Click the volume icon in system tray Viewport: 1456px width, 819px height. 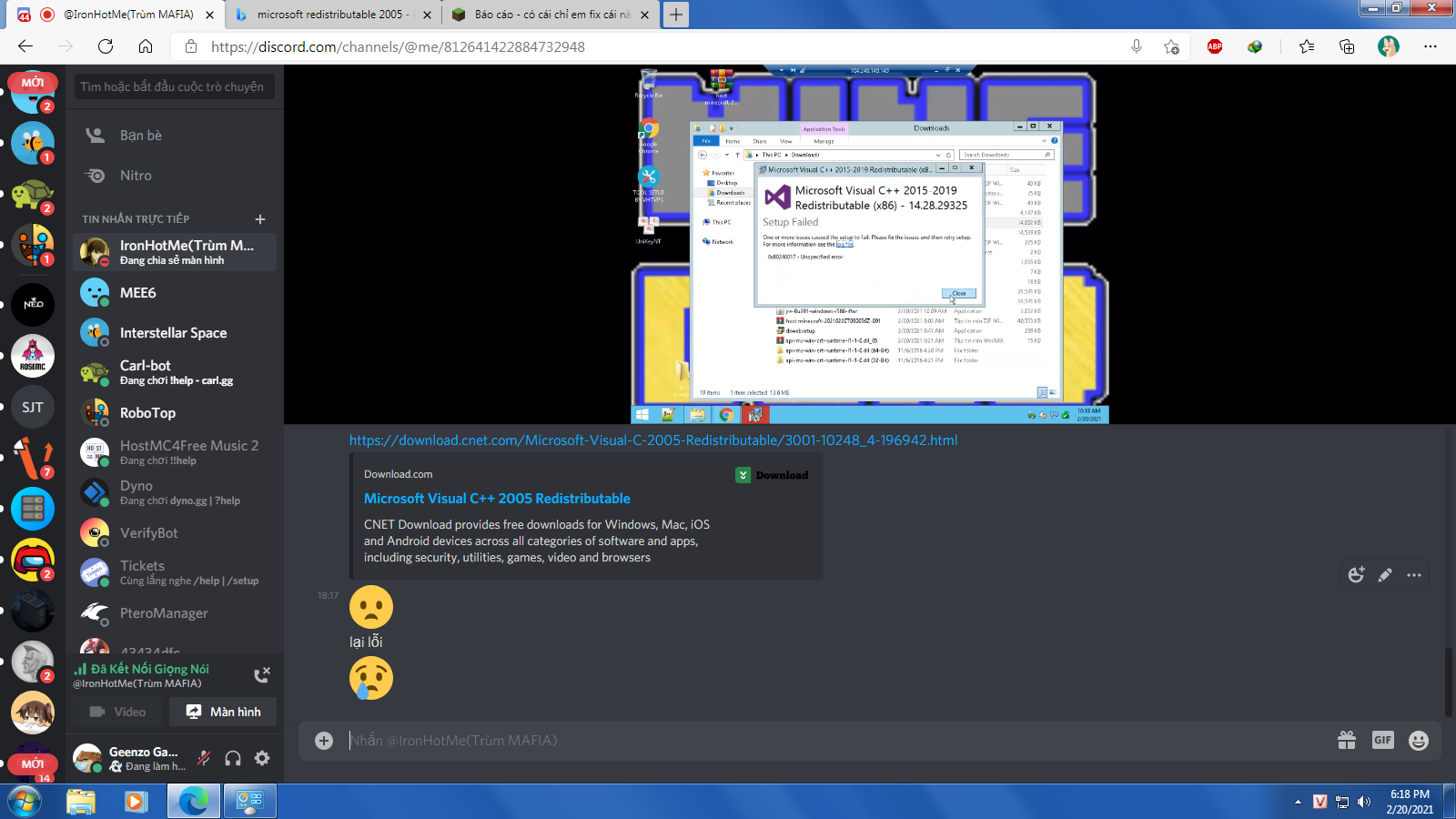coord(1363,802)
